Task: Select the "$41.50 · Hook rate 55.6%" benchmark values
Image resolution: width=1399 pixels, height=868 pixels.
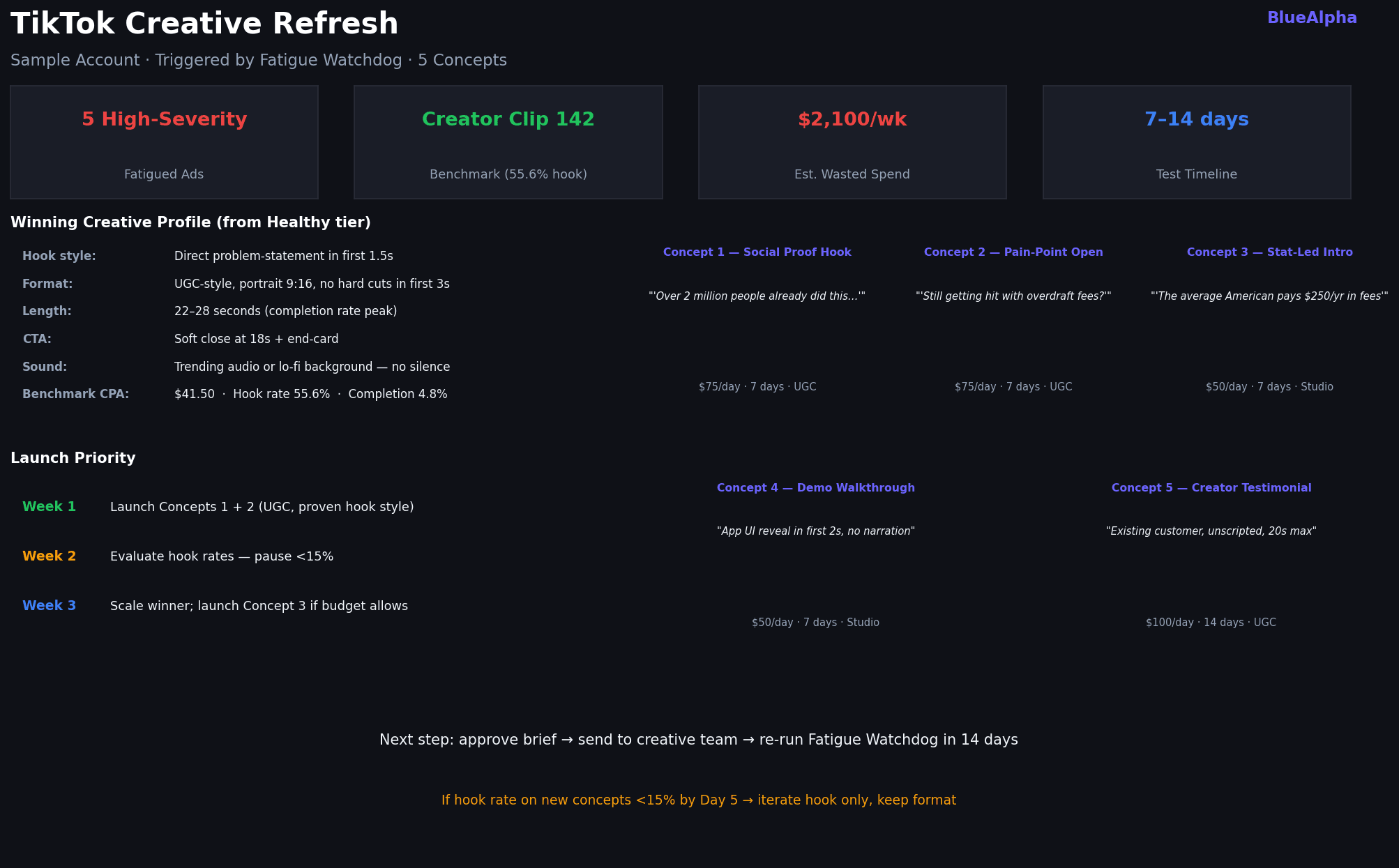Action: 311,395
